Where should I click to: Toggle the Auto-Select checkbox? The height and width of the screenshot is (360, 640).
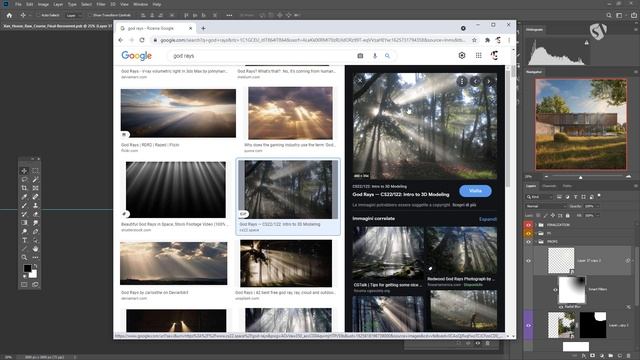click(x=39, y=15)
